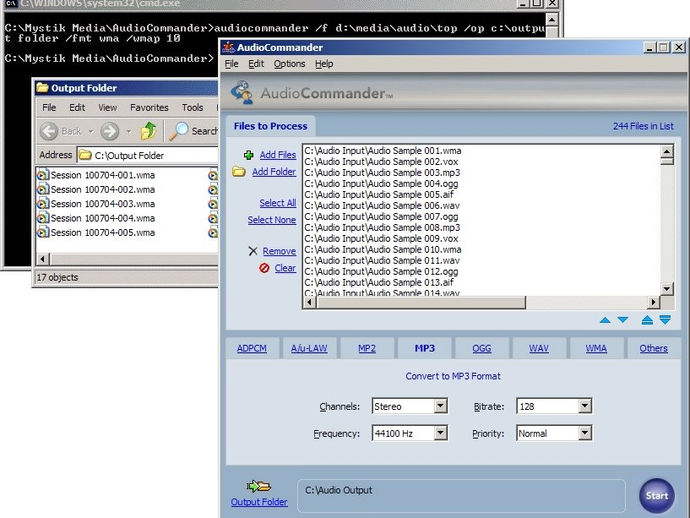Click folder icon in Address bar

pyautogui.click(x=85, y=155)
